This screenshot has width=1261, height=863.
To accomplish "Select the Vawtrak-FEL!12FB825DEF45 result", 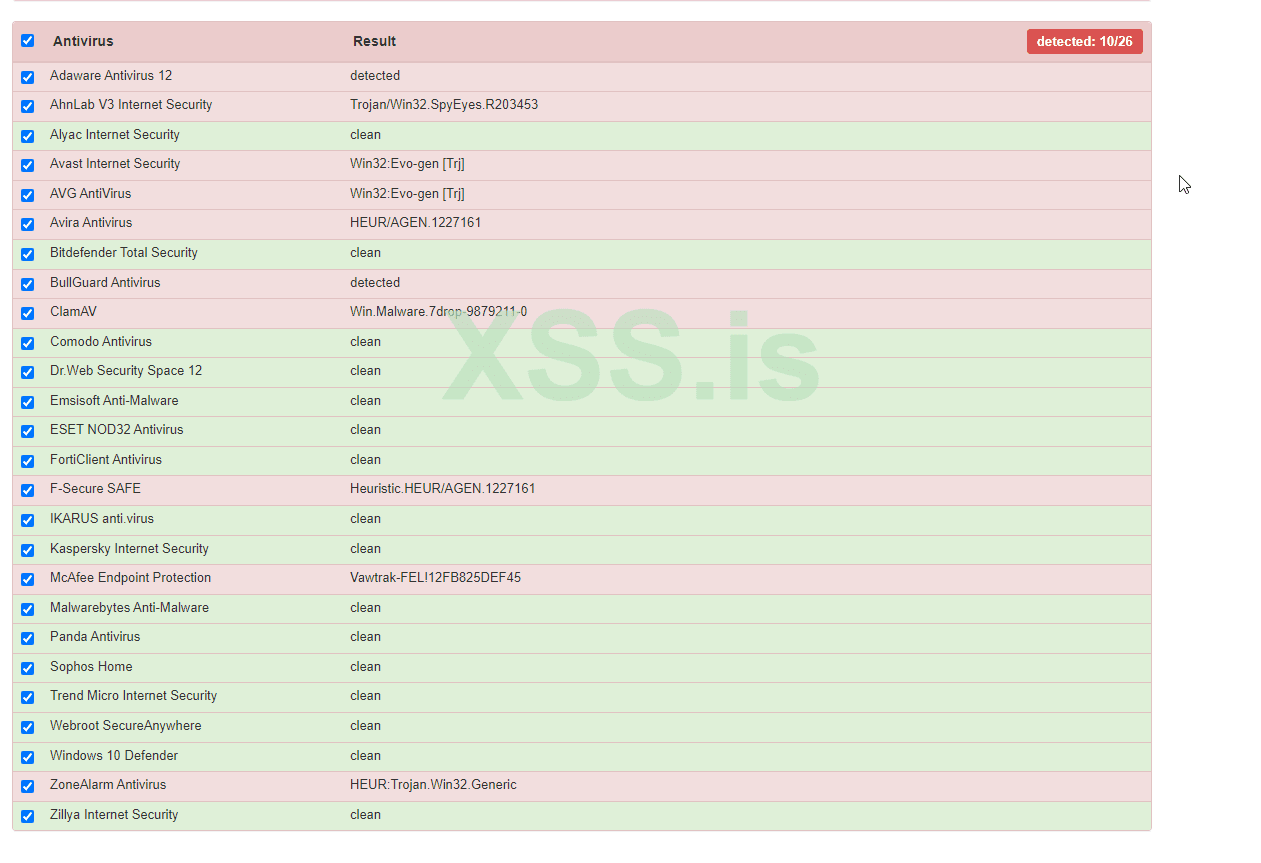I will [x=435, y=578].
